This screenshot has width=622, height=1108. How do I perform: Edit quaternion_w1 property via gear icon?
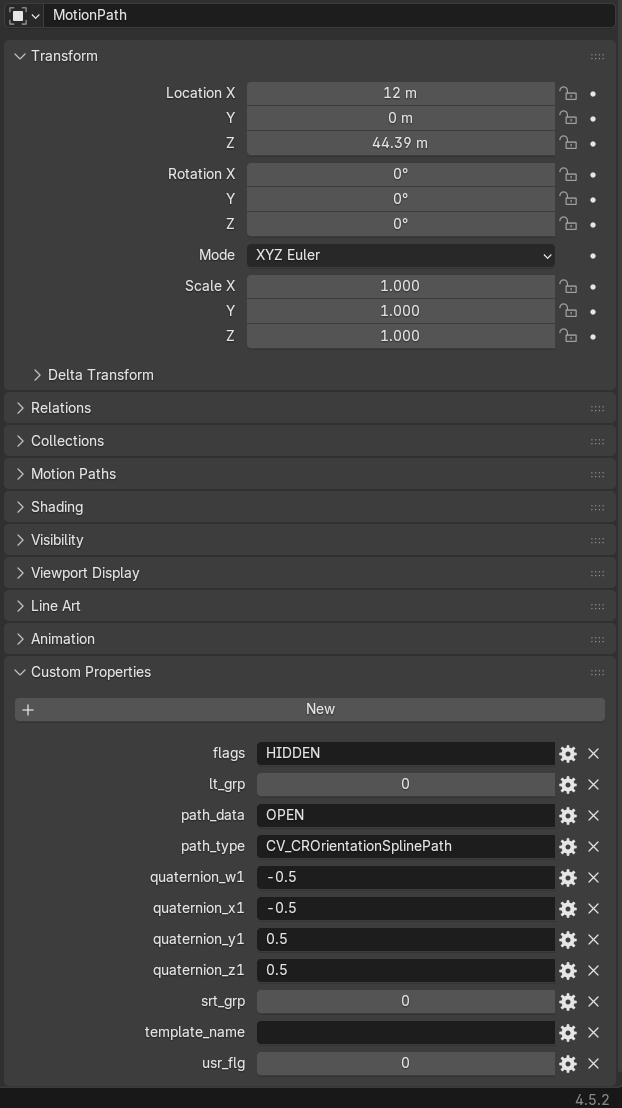(568, 877)
